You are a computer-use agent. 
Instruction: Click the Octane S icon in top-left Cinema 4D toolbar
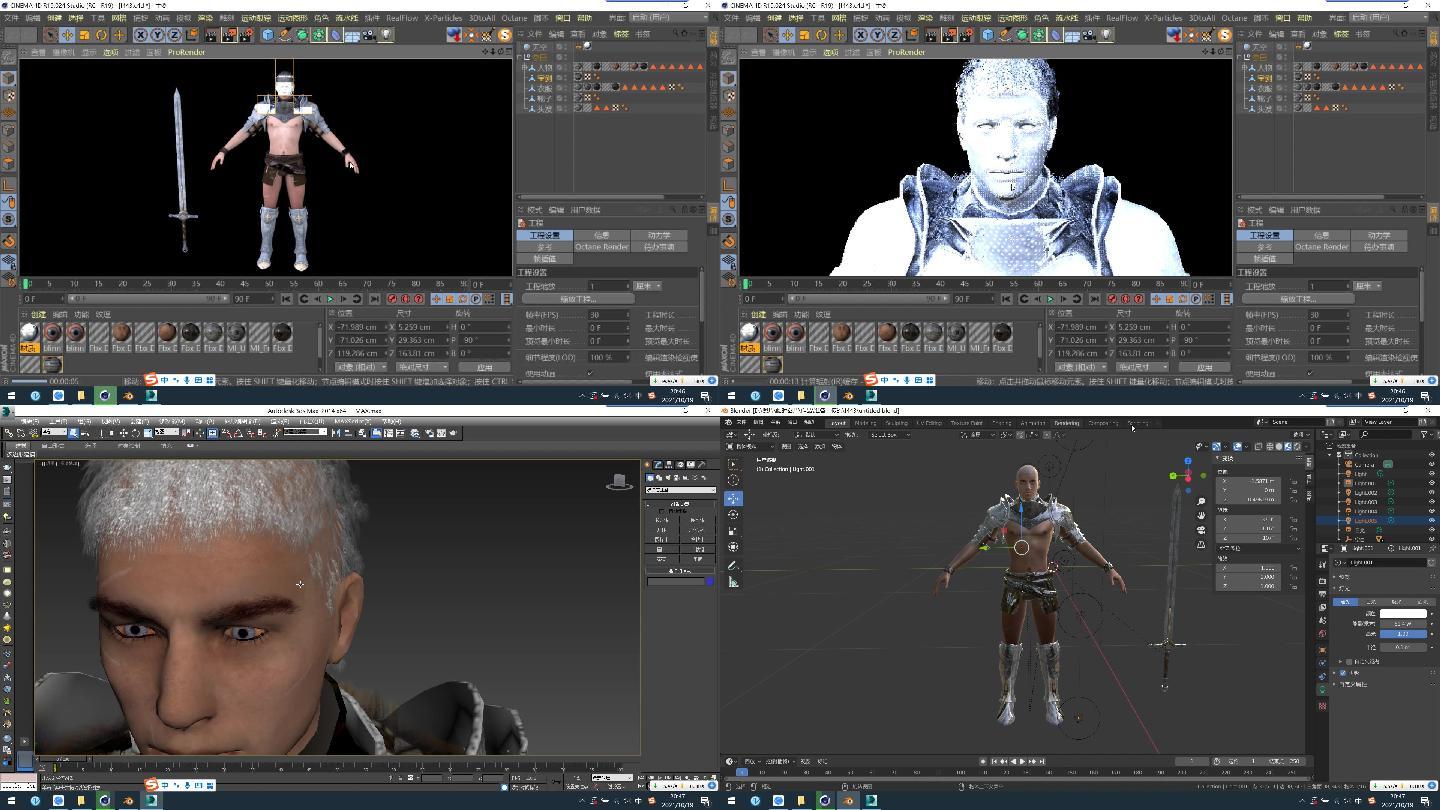point(504,35)
